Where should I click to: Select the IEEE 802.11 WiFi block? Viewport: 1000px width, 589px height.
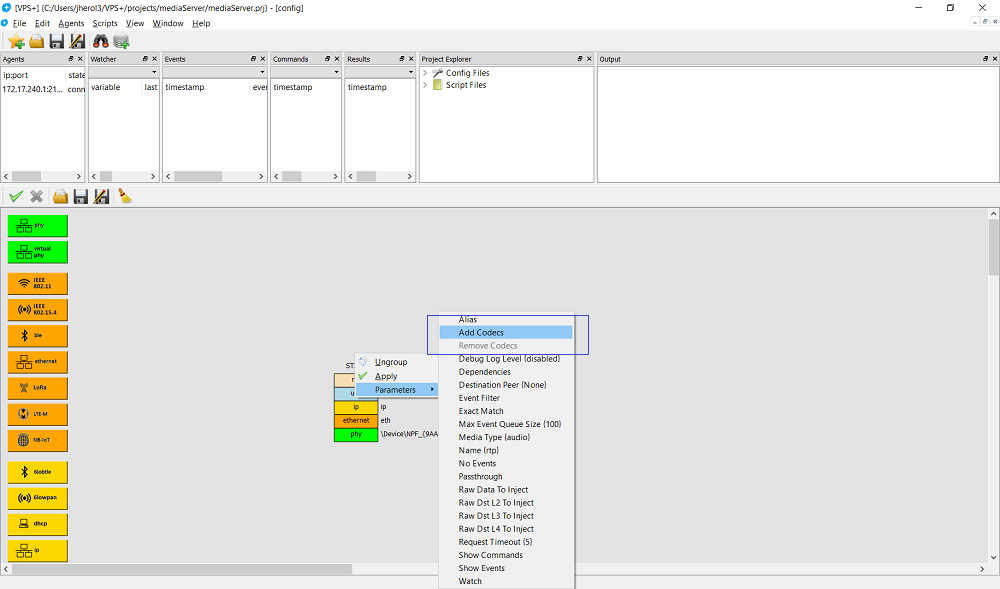(38, 283)
